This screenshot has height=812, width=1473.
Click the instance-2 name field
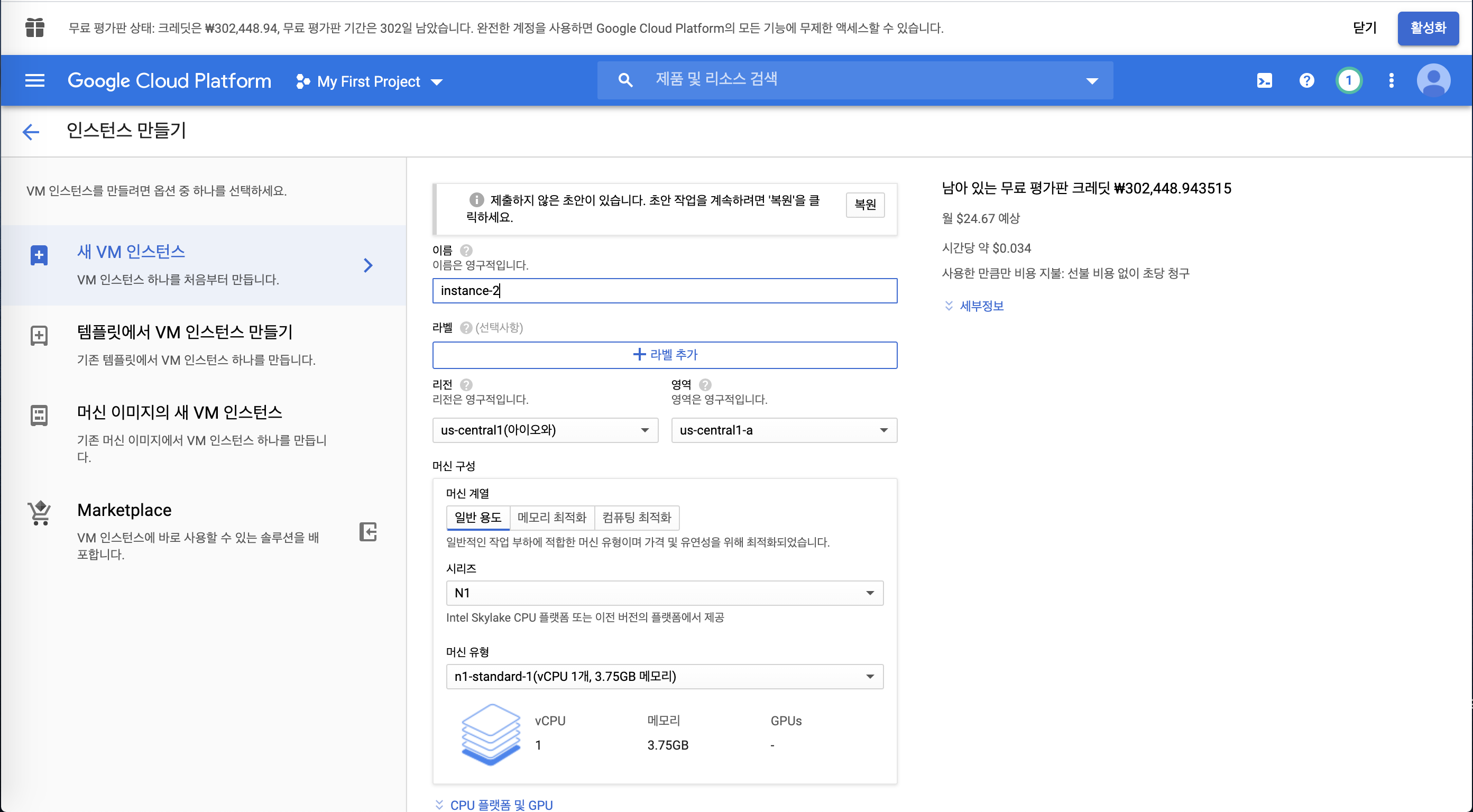(x=665, y=290)
